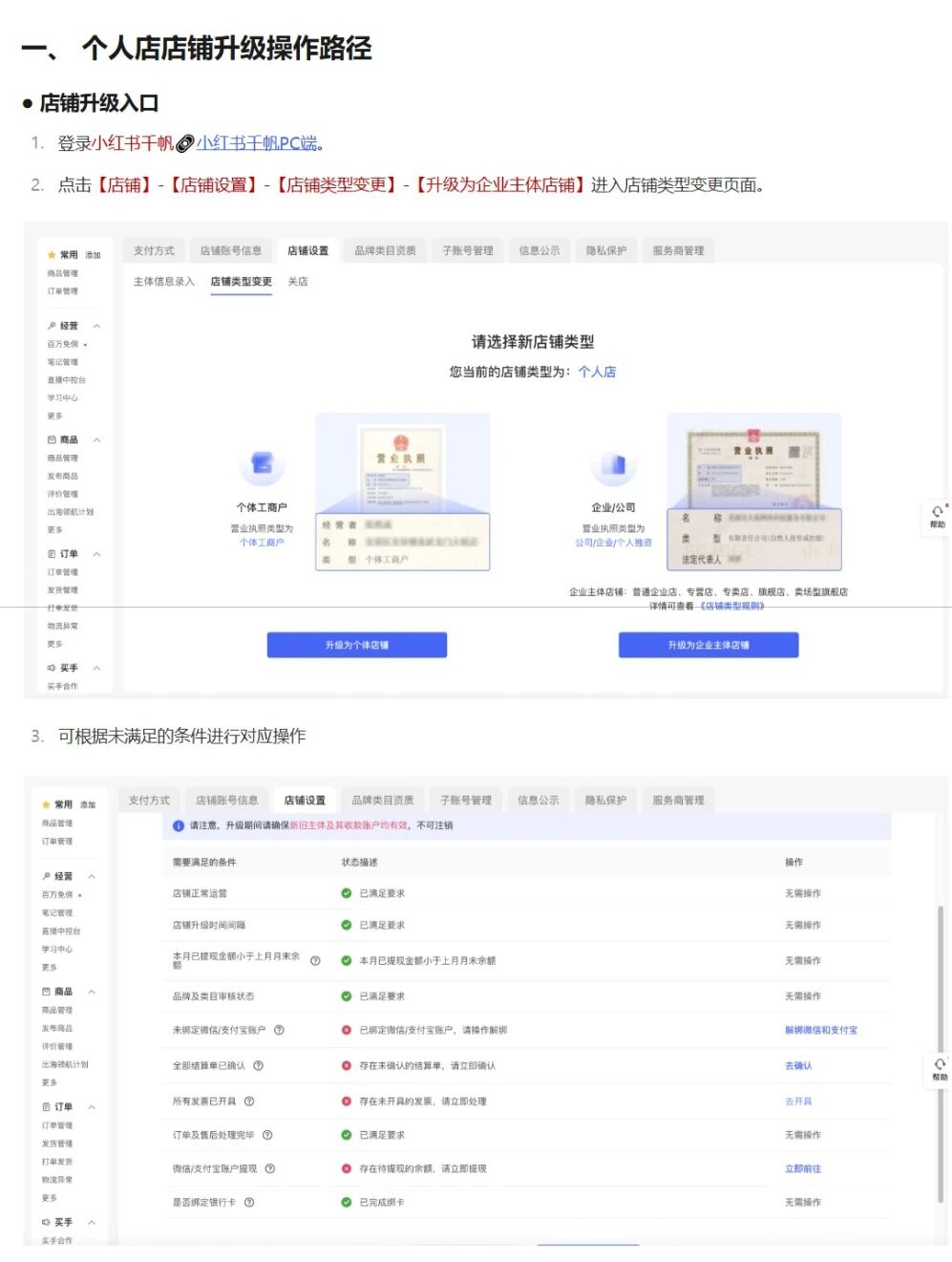
Task: Click the question icon next to 是否绑定银行卡
Action: click(249, 1203)
